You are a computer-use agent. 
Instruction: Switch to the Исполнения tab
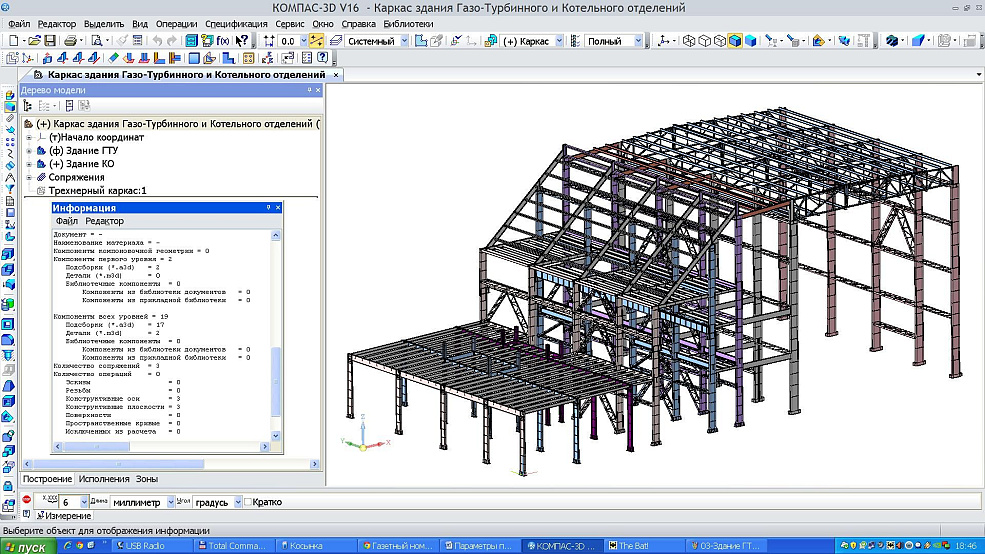pyautogui.click(x=105, y=480)
